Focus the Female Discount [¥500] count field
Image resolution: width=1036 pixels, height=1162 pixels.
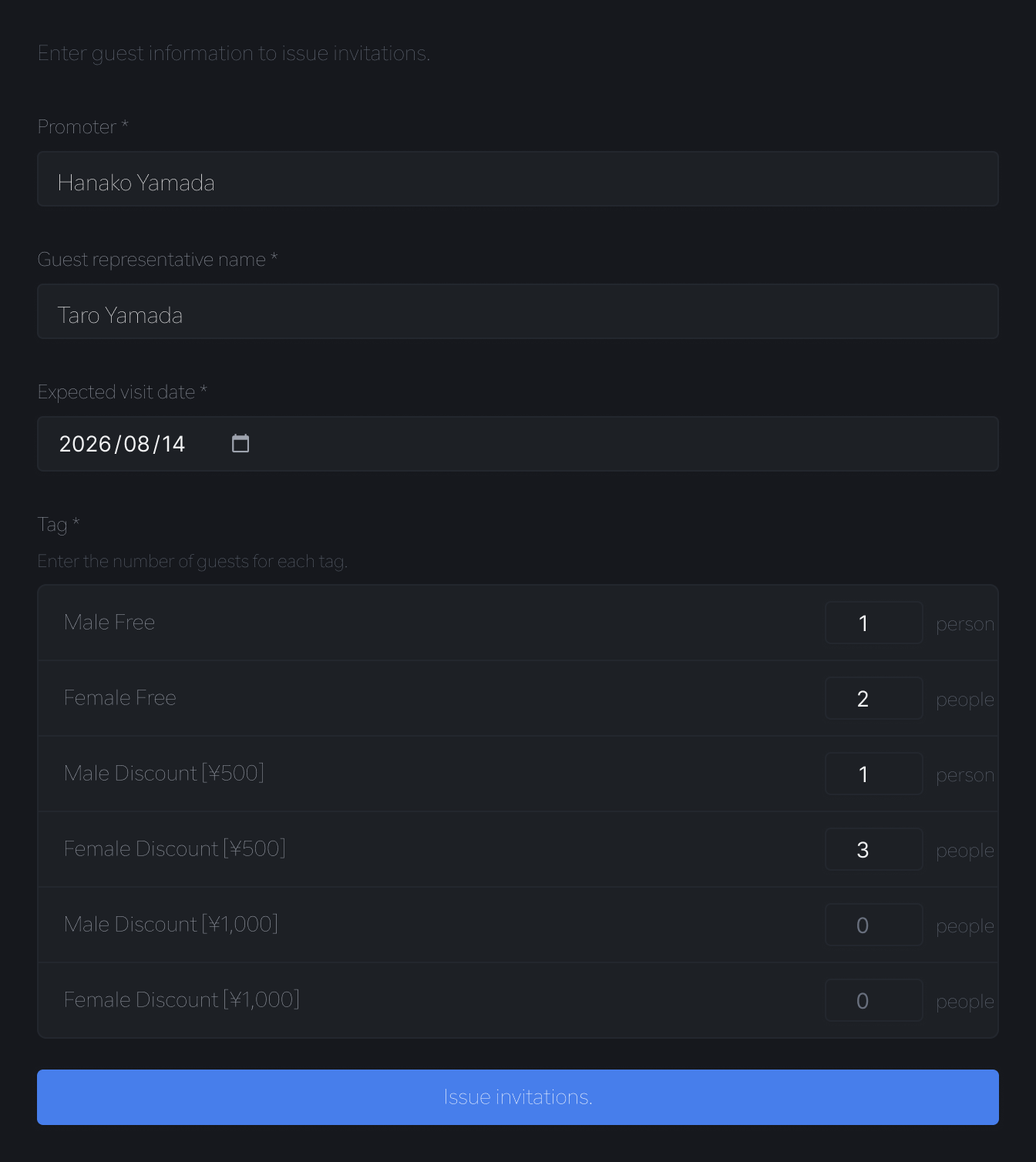point(873,849)
